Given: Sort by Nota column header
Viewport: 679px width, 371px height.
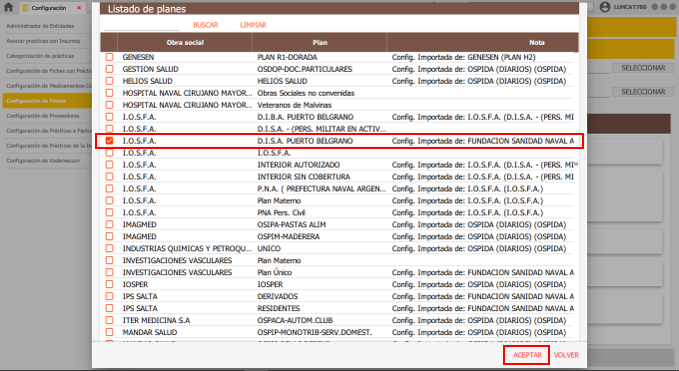Looking at the screenshot, I should point(536,42).
